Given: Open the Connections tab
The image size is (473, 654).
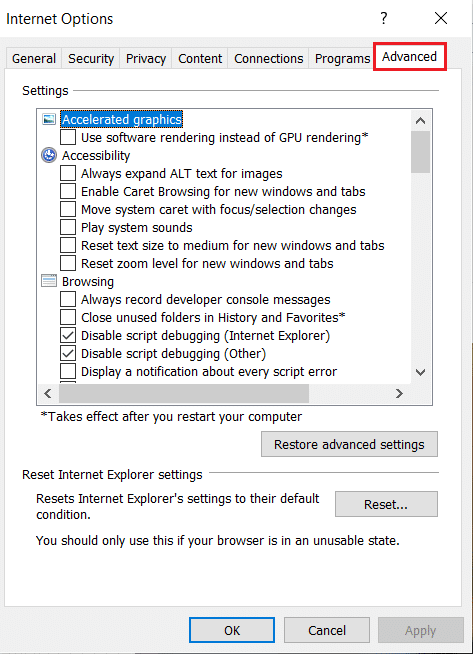Looking at the screenshot, I should tap(268, 58).
